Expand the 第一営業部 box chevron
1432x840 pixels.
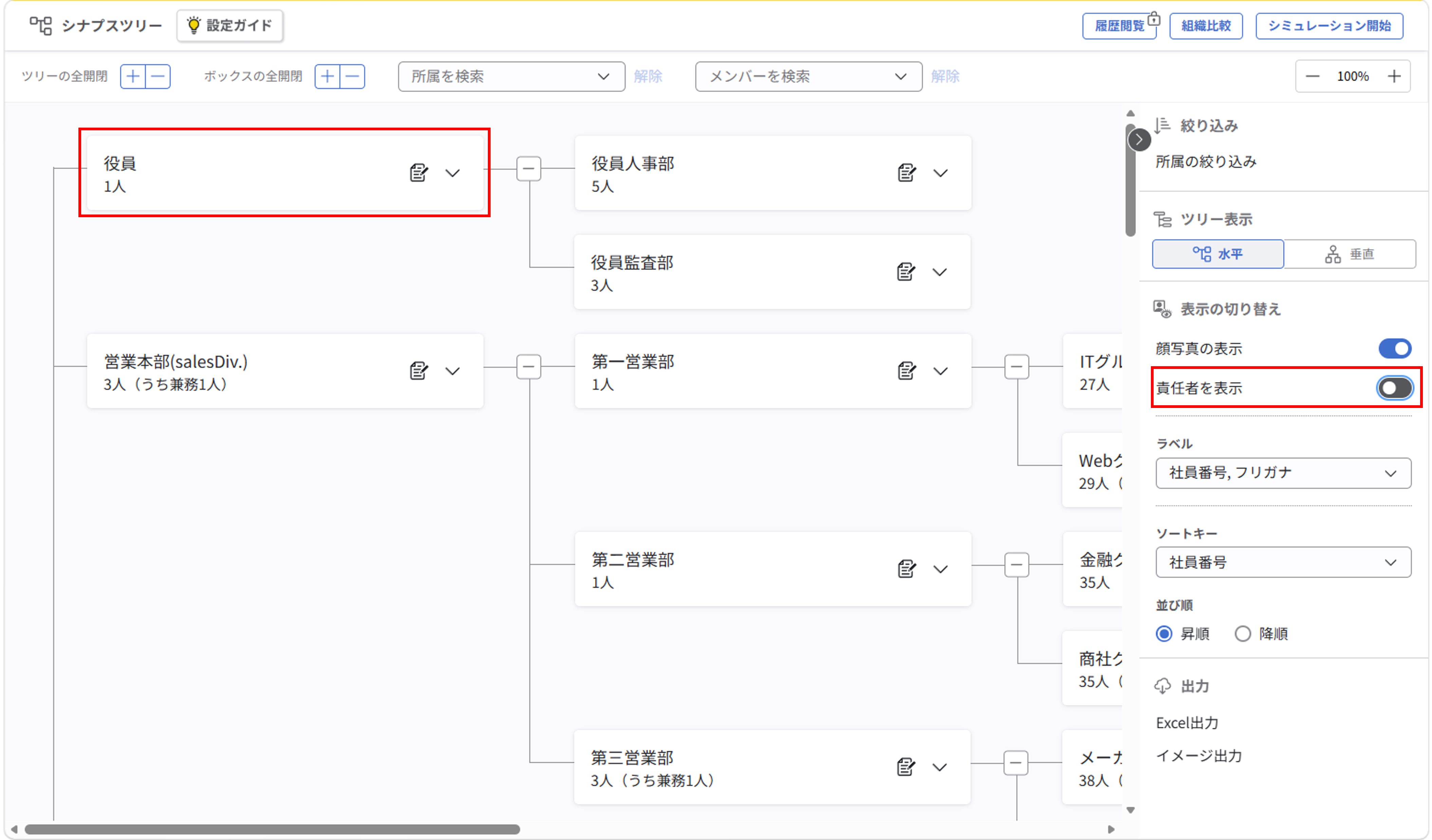[x=940, y=371]
